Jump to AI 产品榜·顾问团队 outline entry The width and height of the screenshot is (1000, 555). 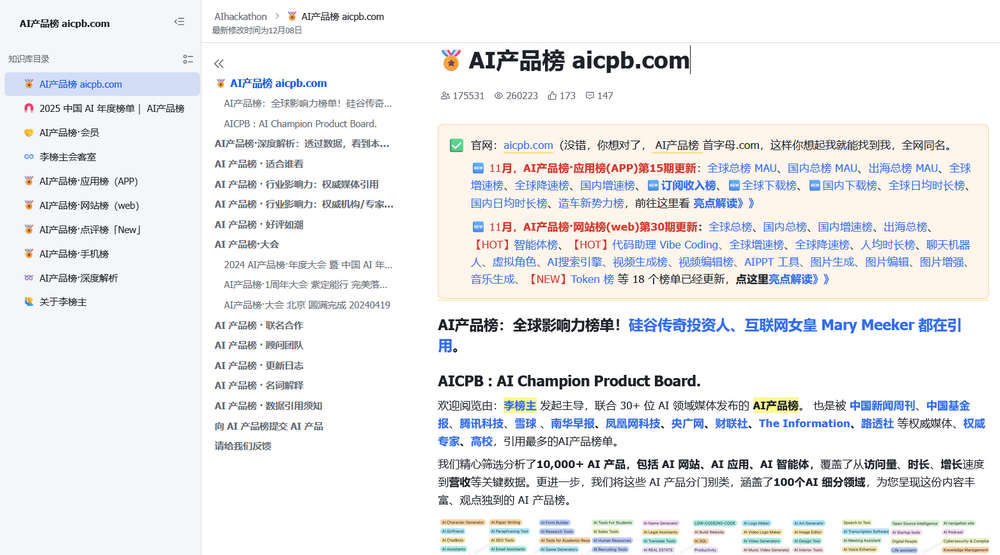click(x=259, y=345)
